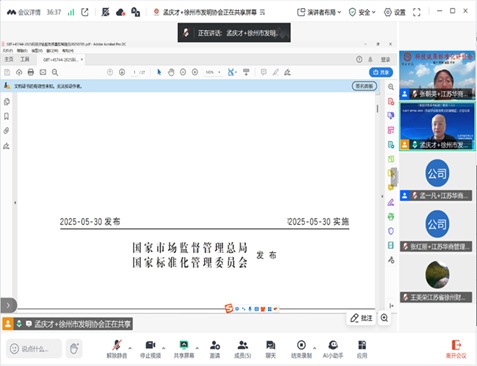Open Meeting details (会议详情) menu

pyautogui.click(x=24, y=12)
